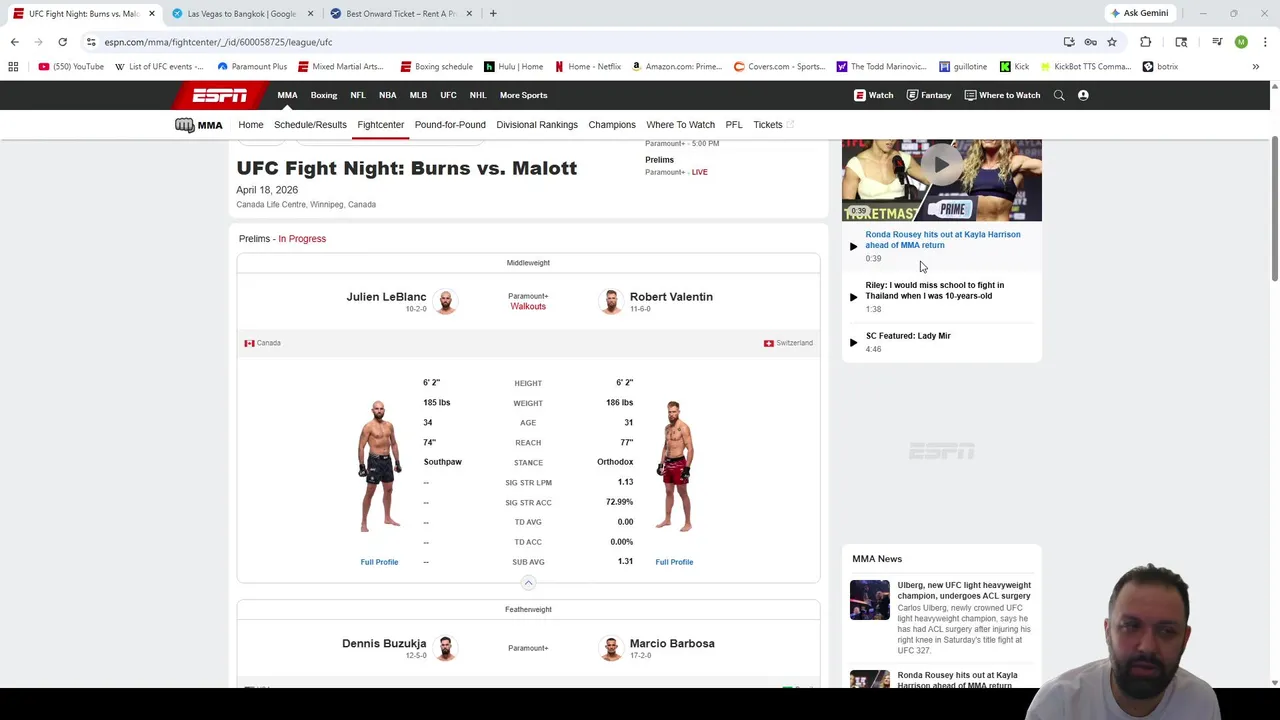This screenshot has height=720, width=1280.
Task: Open the YouTube bookmark
Action: click(71, 67)
